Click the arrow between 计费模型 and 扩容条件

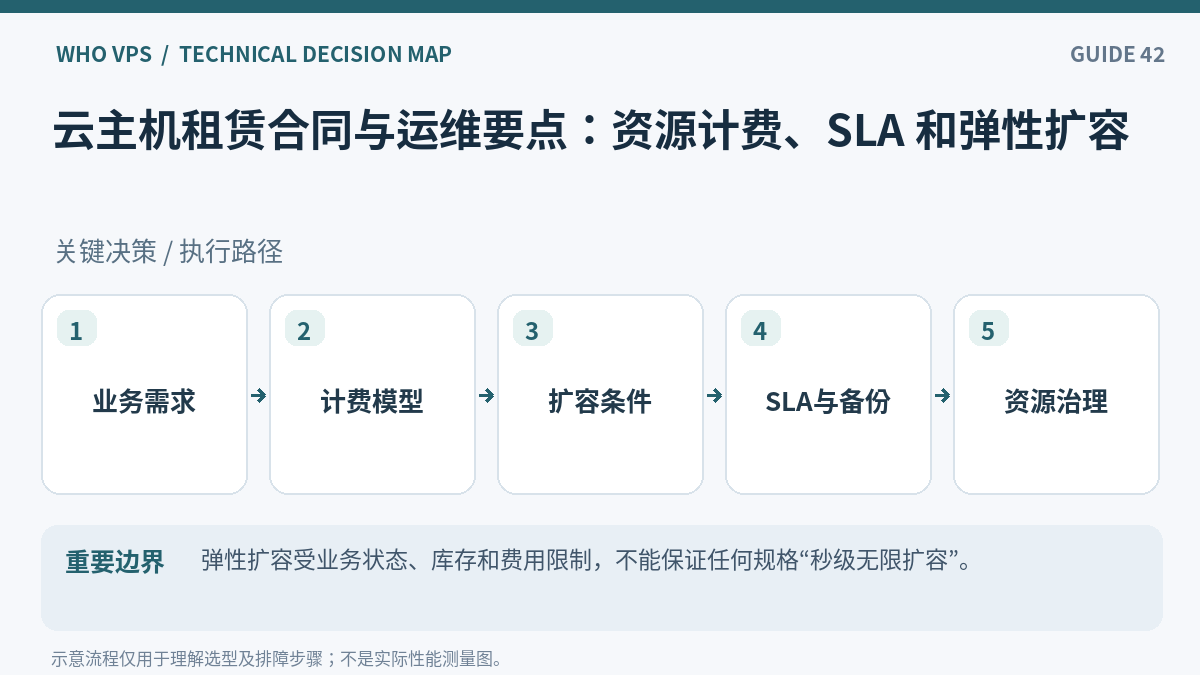(487, 395)
